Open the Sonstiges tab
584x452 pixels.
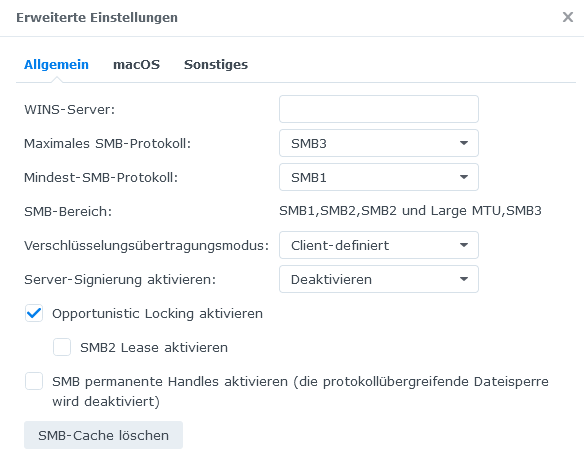point(216,65)
